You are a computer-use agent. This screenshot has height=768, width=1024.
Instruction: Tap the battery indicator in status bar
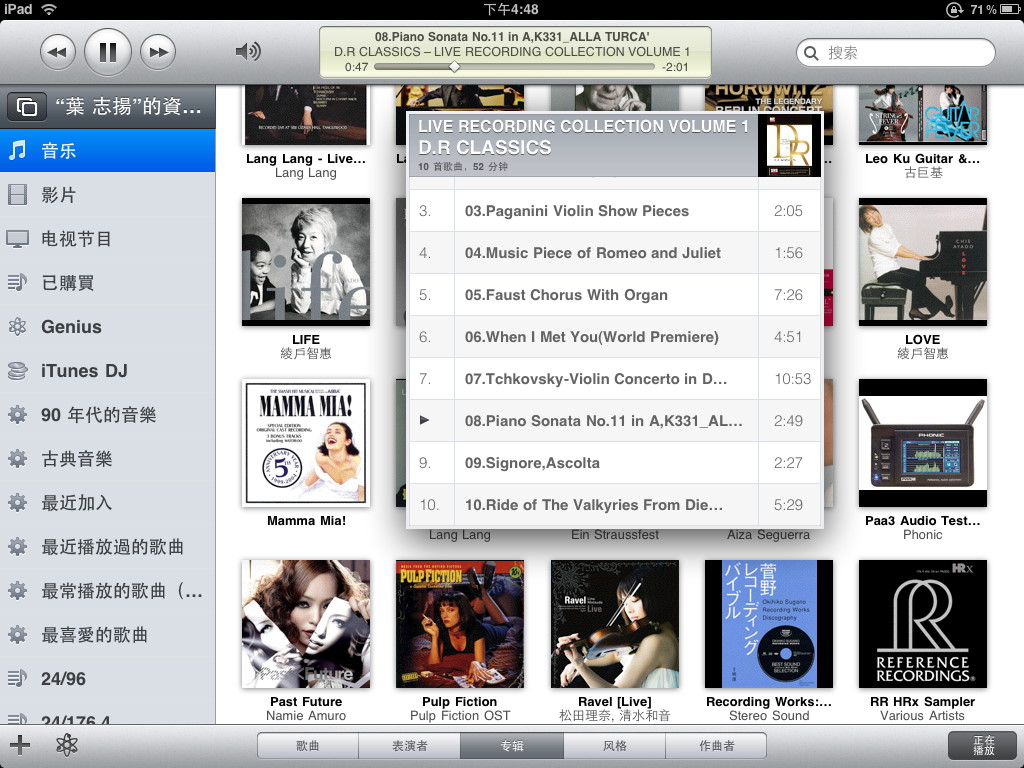click(1010, 9)
